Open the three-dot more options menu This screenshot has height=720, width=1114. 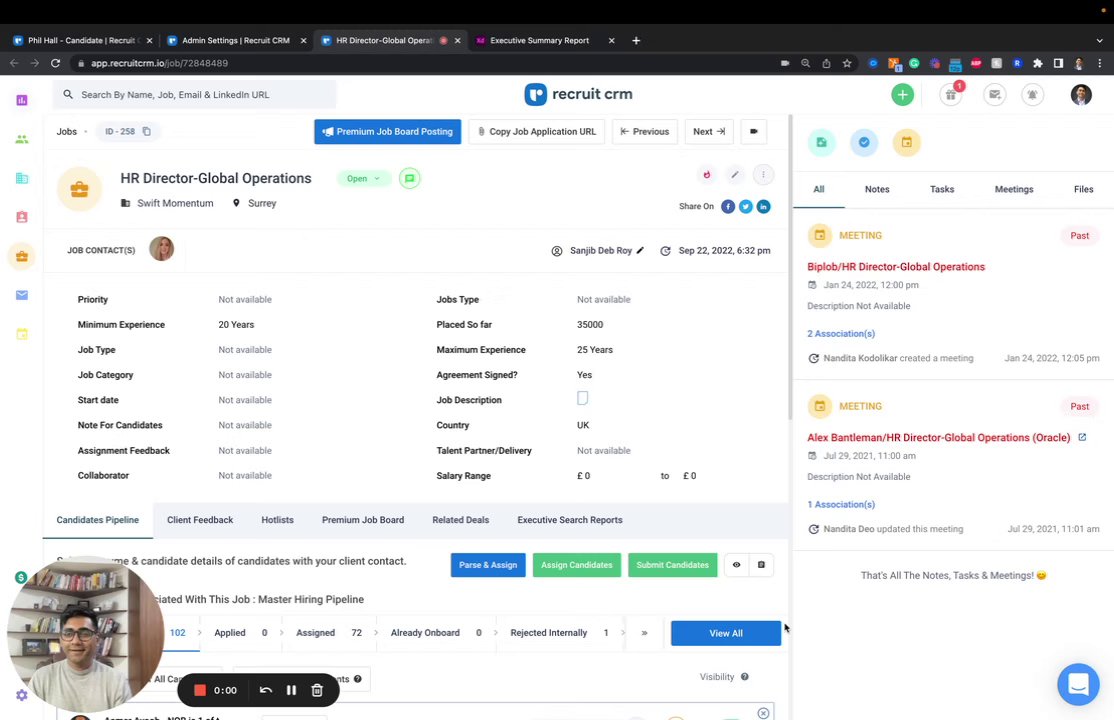tap(763, 175)
